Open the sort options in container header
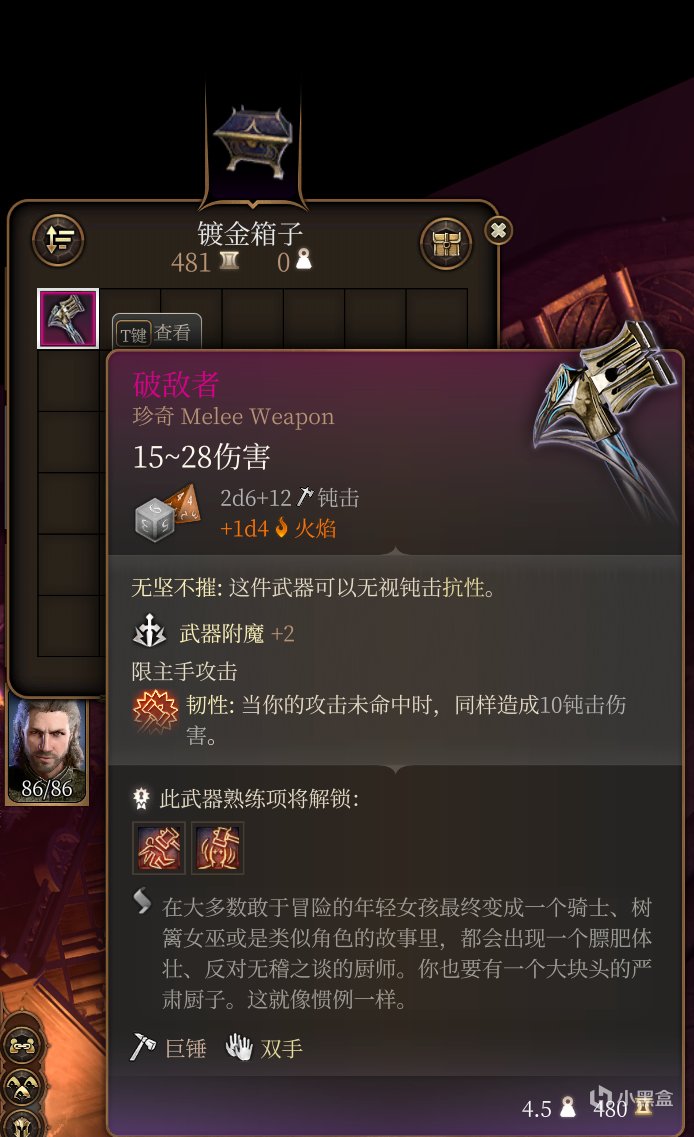694x1137 pixels. tap(58, 240)
